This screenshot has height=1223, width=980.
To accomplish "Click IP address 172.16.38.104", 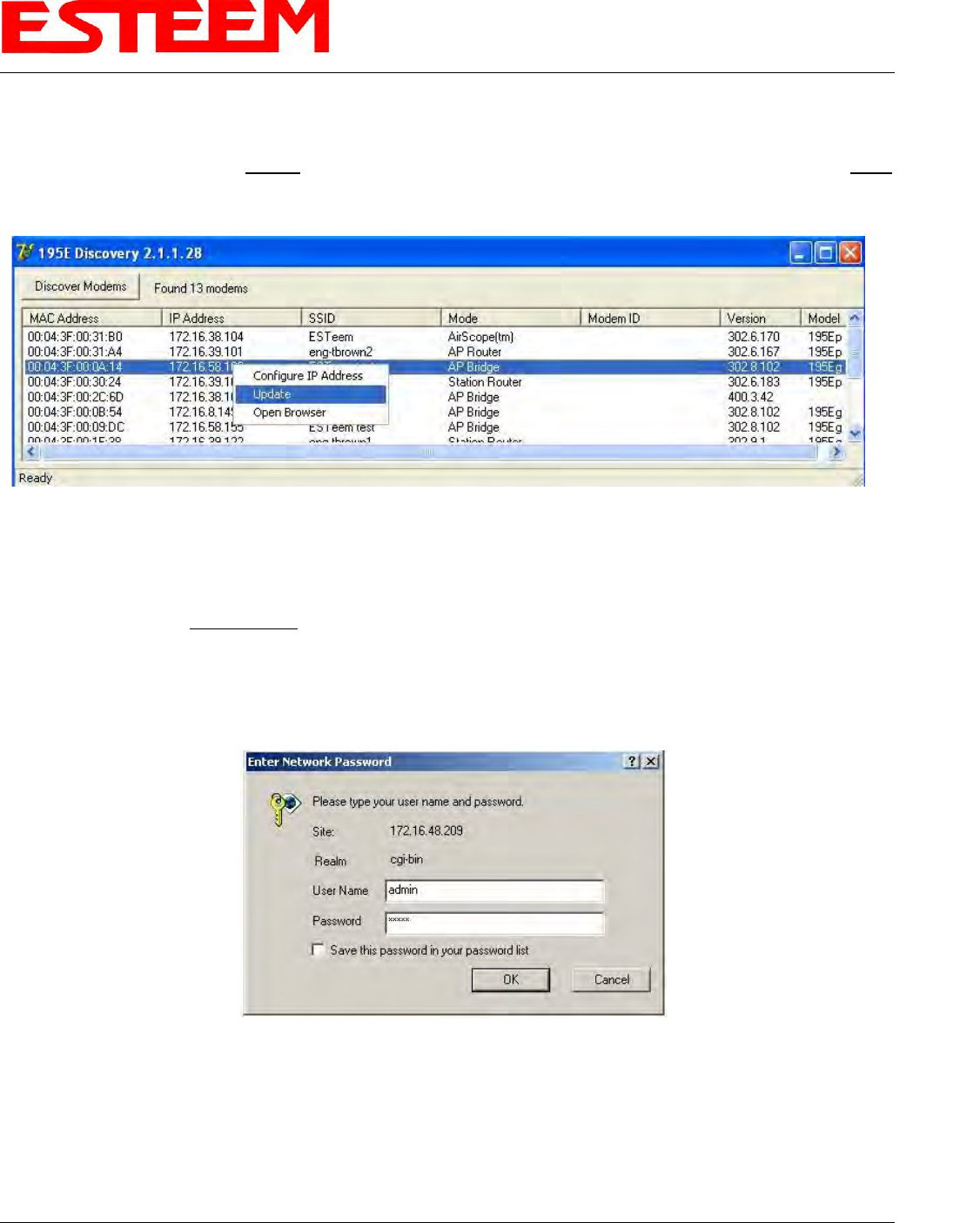I will [206, 337].
